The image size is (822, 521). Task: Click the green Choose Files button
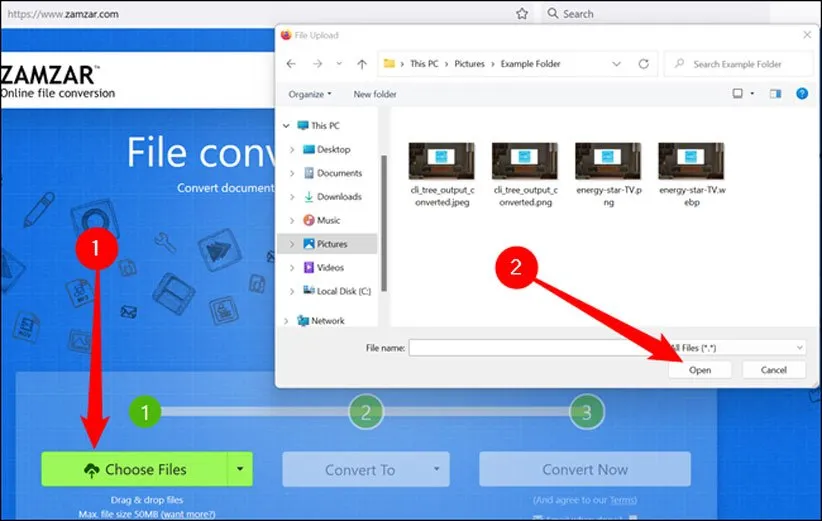(x=134, y=469)
